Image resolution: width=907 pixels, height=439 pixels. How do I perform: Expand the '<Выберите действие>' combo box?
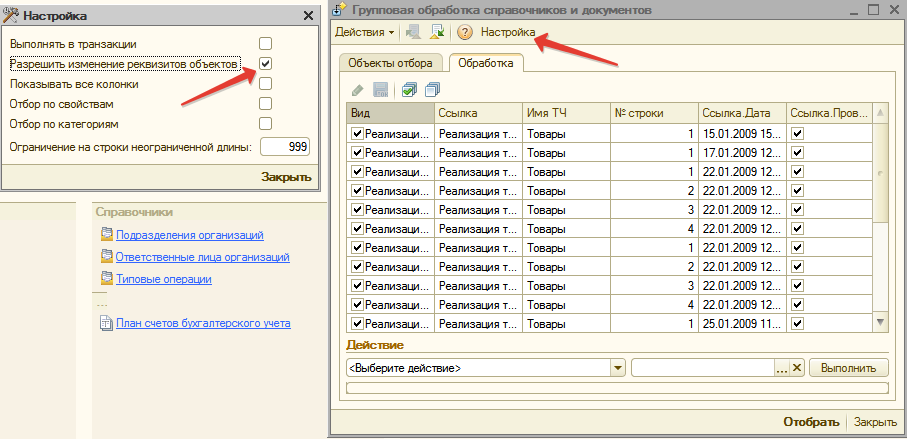click(618, 368)
